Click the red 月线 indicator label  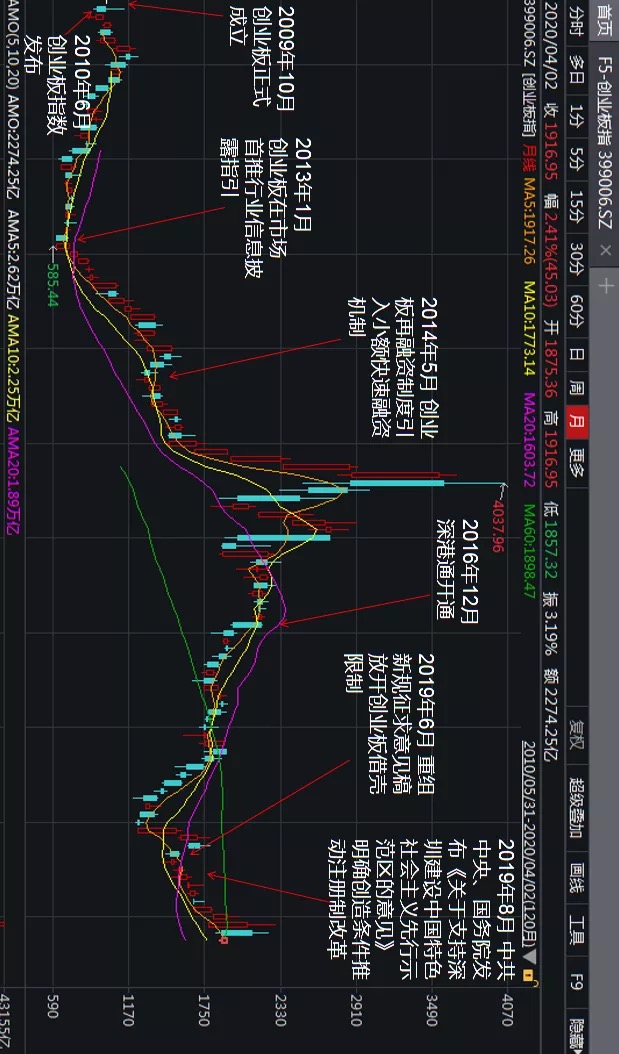click(x=529, y=159)
